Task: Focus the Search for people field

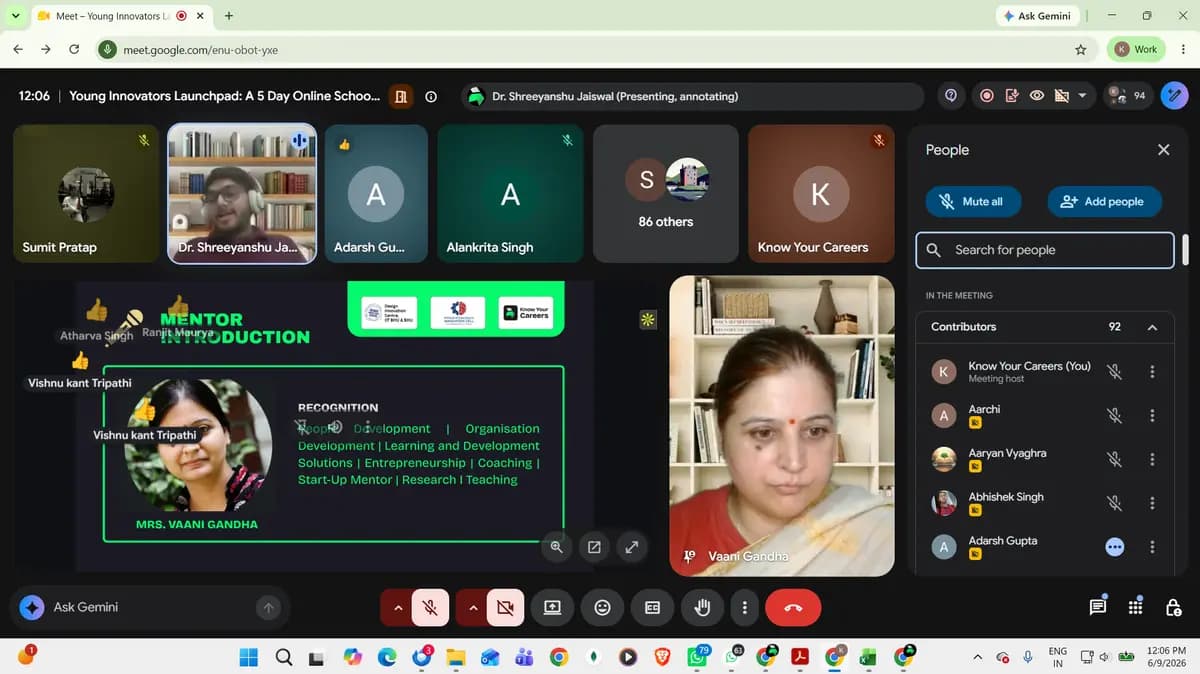Action: coord(1045,250)
